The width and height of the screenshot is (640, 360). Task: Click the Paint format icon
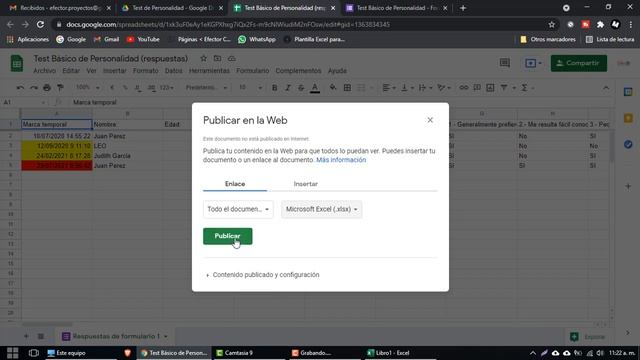point(60,88)
